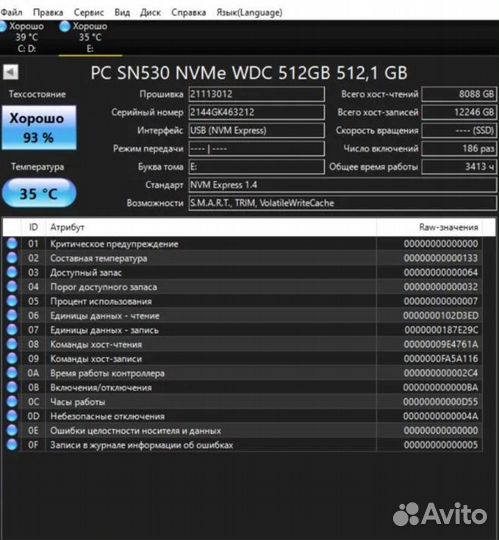The height and width of the screenshot is (540, 499).
Task: Select the Часы работы attribute text
Action: (78, 402)
